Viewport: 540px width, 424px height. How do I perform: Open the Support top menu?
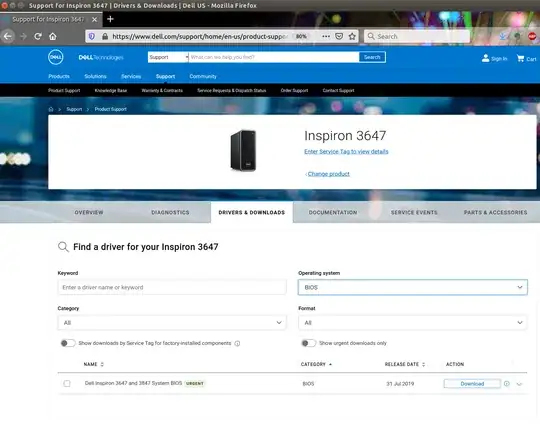(165, 76)
